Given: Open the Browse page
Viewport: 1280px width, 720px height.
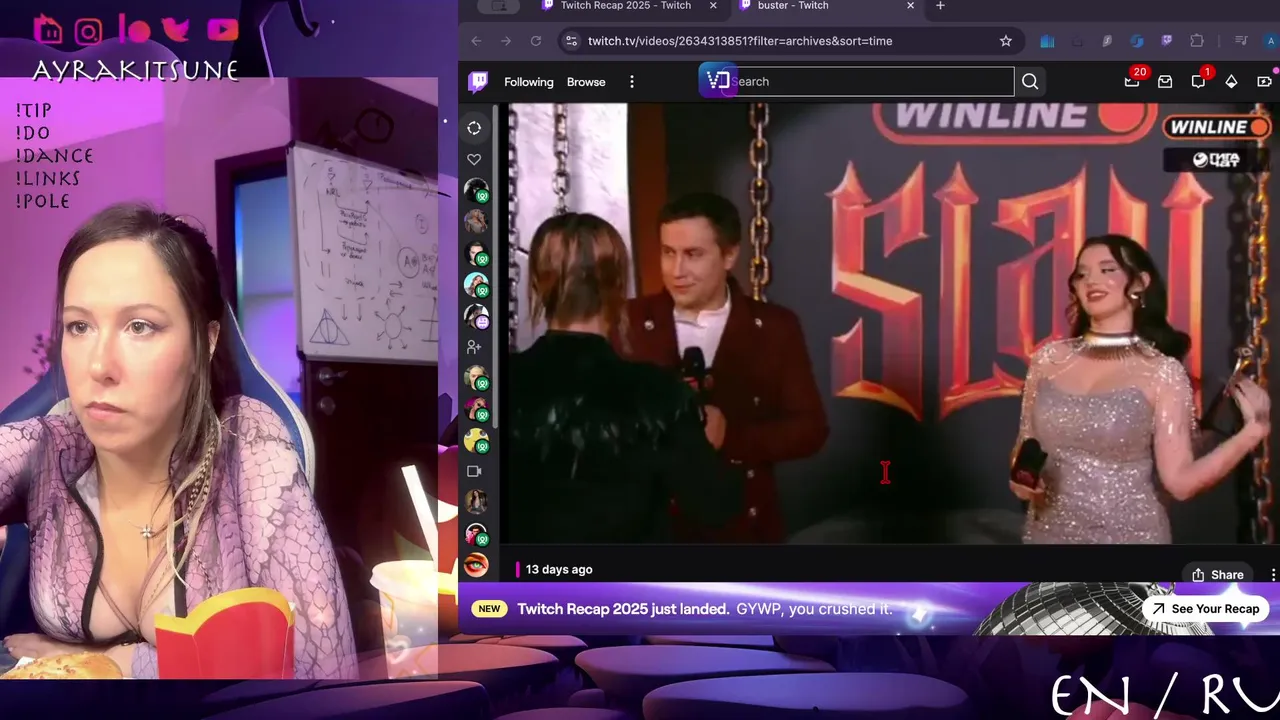Looking at the screenshot, I should pyautogui.click(x=586, y=82).
